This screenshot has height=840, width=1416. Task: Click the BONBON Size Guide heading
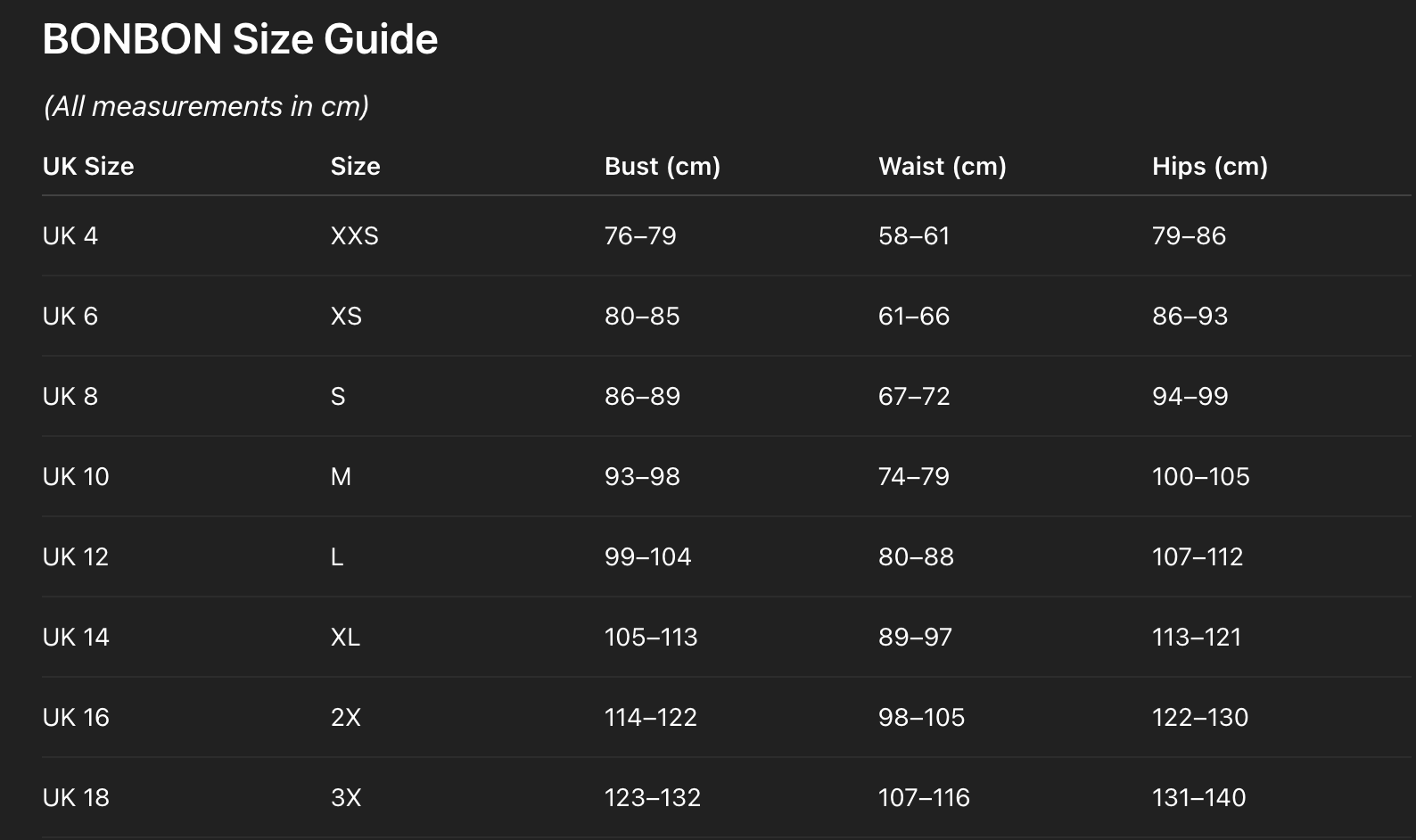point(240,40)
